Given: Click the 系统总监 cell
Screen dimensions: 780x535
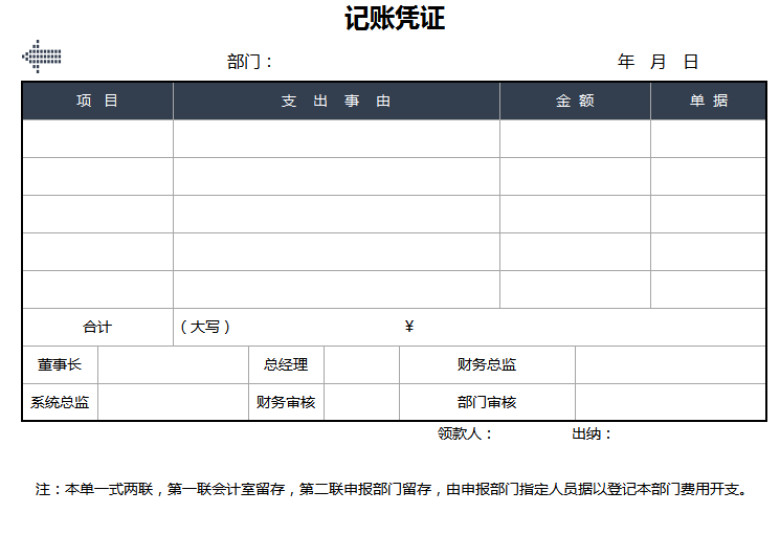Looking at the screenshot, I should (x=60, y=402).
